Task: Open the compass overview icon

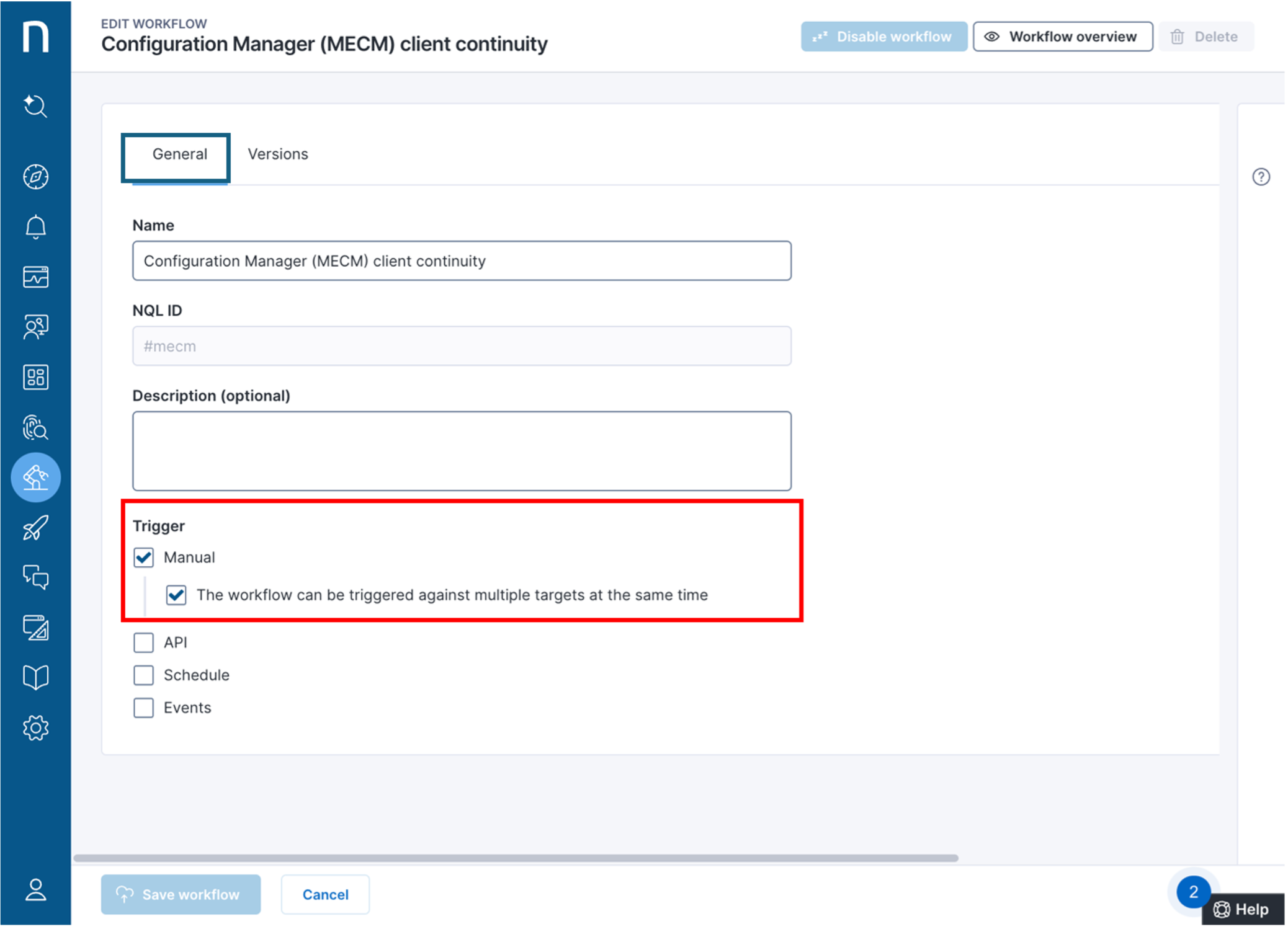Action: click(35, 177)
